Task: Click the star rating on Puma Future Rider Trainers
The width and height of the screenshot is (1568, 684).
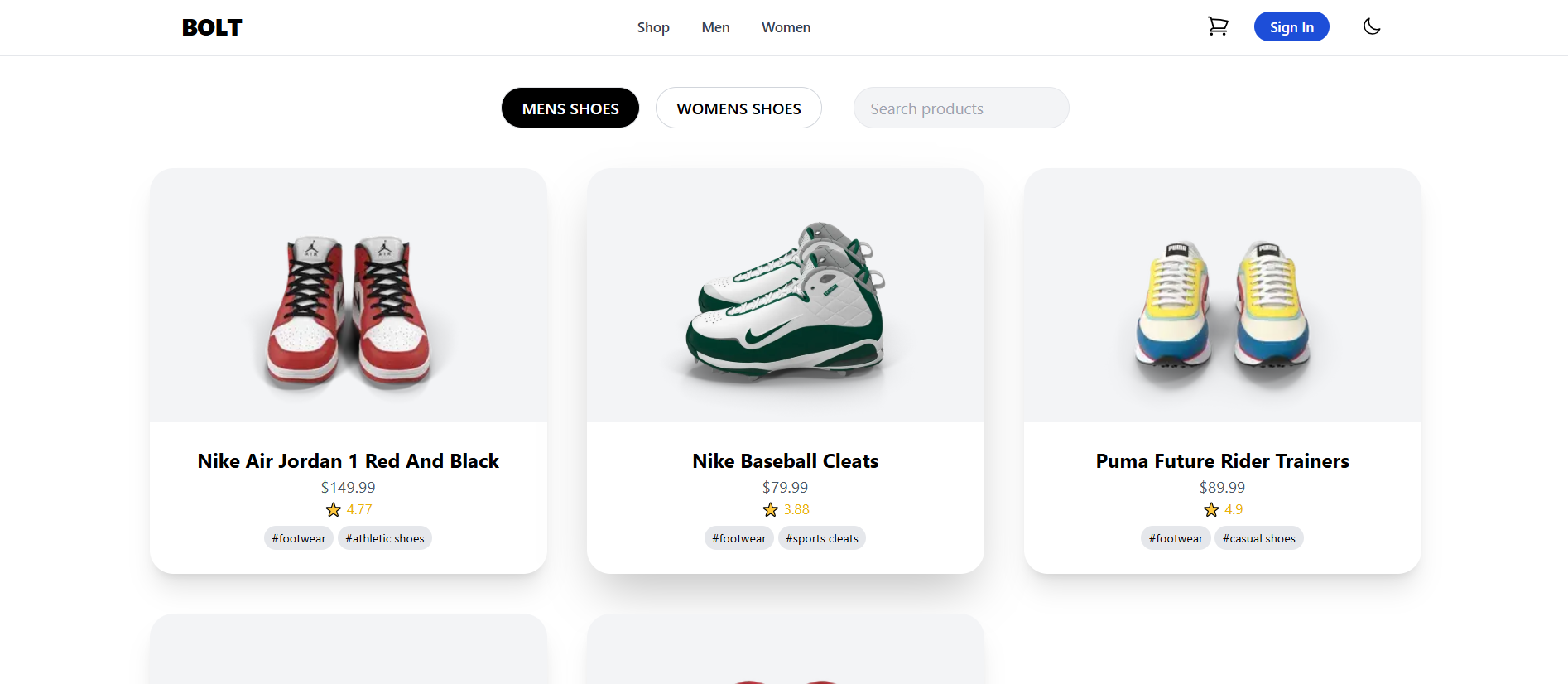Action: (1222, 509)
